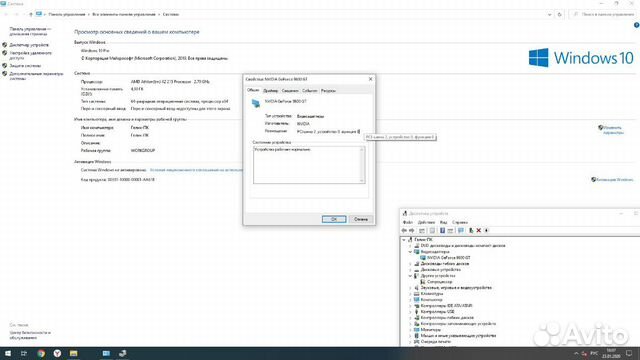Click Scan for hardware changes monitor icon
The width and height of the screenshot is (640, 360).
coord(461,231)
